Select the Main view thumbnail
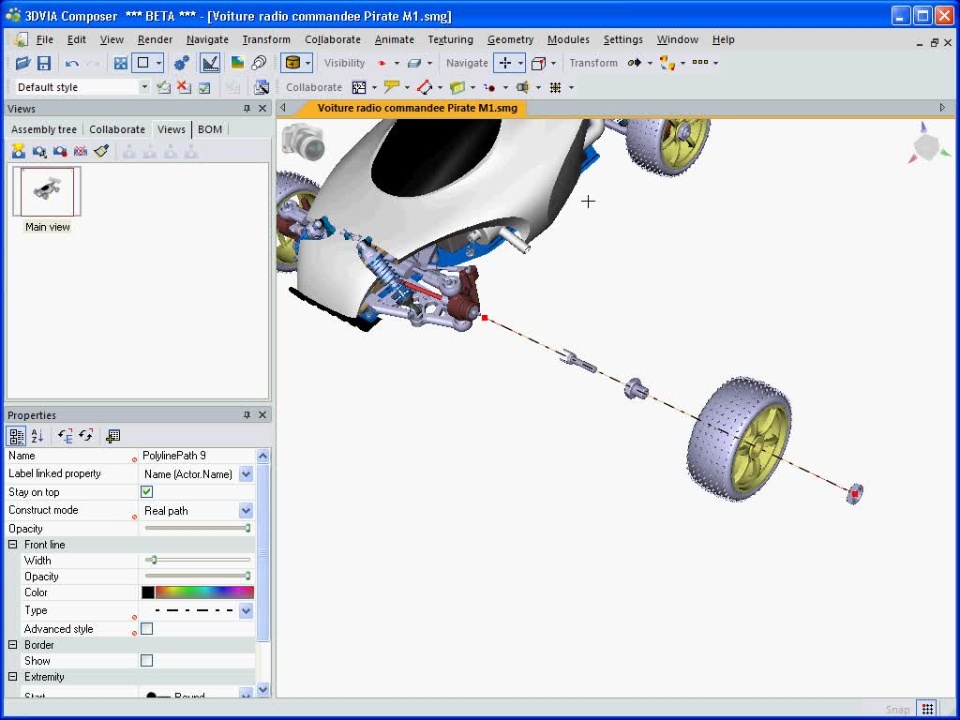This screenshot has width=960, height=720. tap(47, 192)
